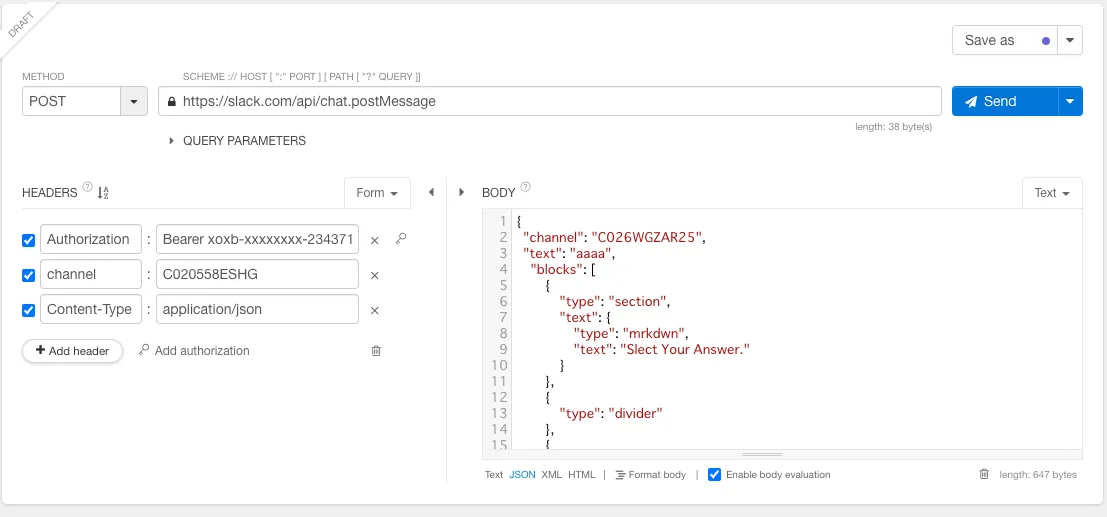Click the trash icon below body editor
This screenshot has width=1107, height=517.
984,474
